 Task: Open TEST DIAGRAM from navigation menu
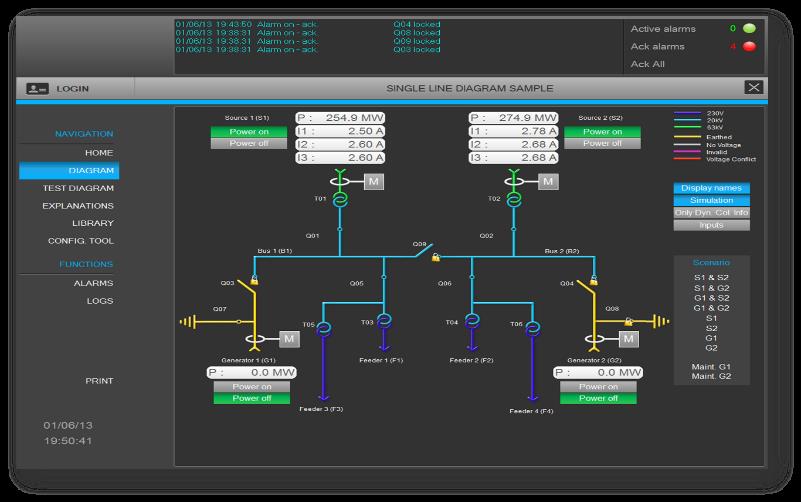[78, 188]
